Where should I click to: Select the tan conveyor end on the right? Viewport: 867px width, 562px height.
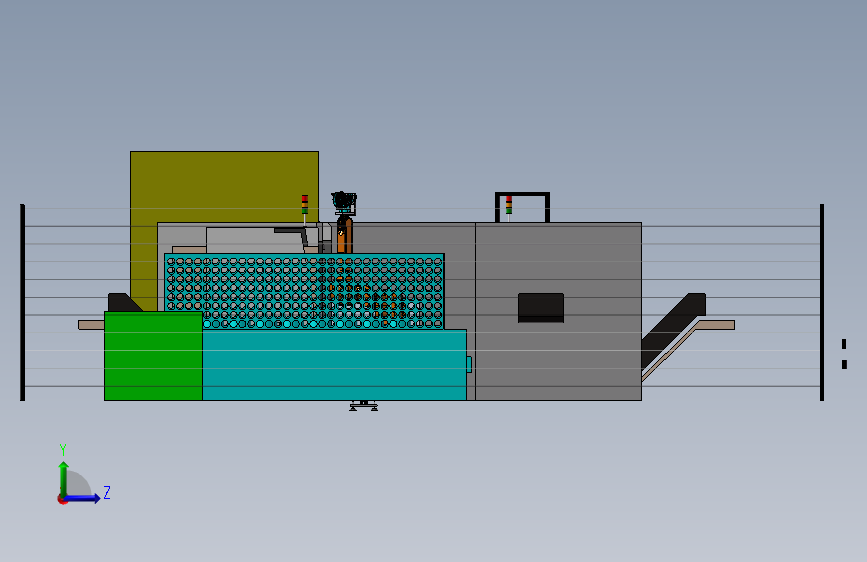point(717,325)
